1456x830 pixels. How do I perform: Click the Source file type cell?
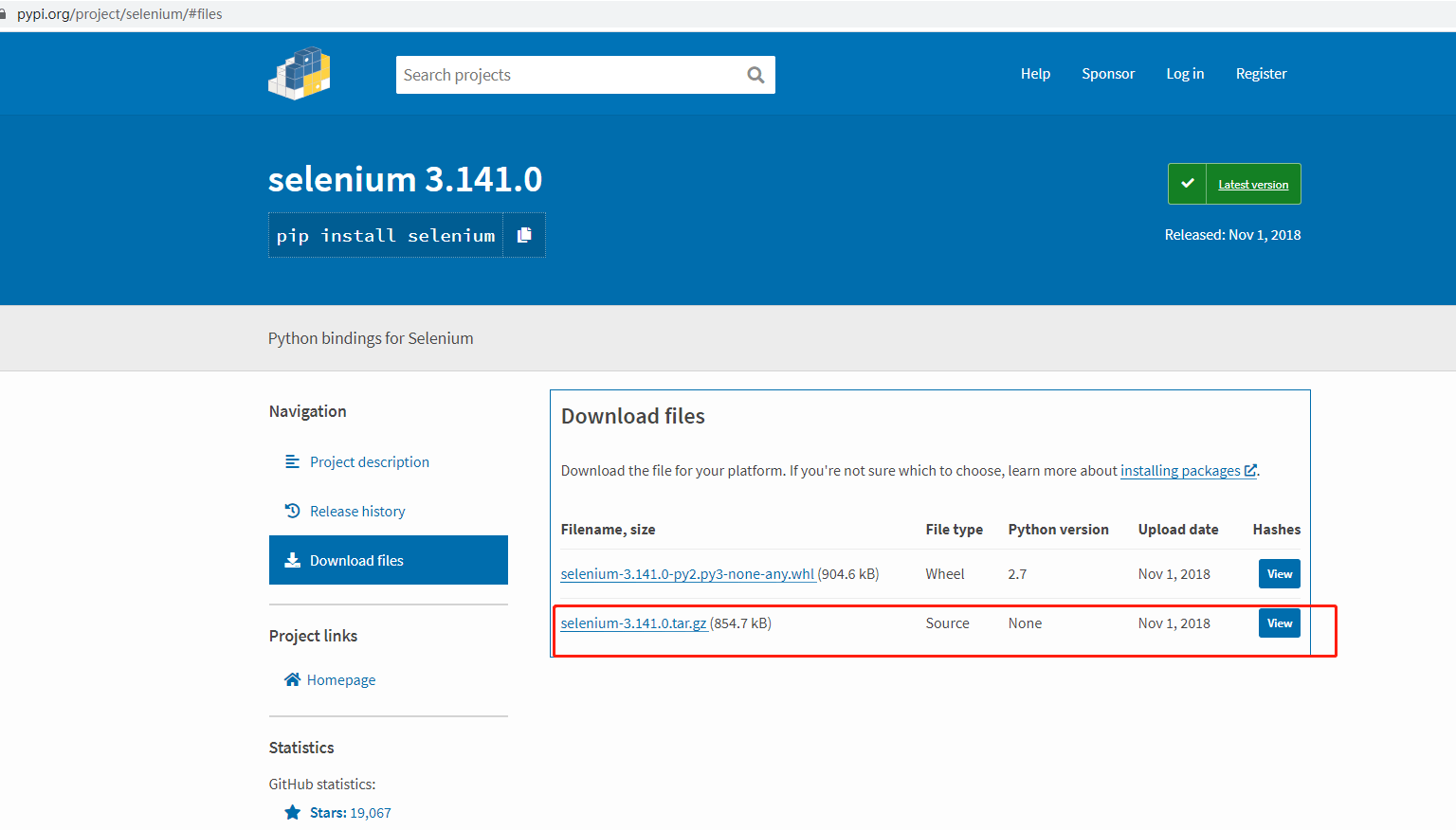pyautogui.click(x=947, y=623)
